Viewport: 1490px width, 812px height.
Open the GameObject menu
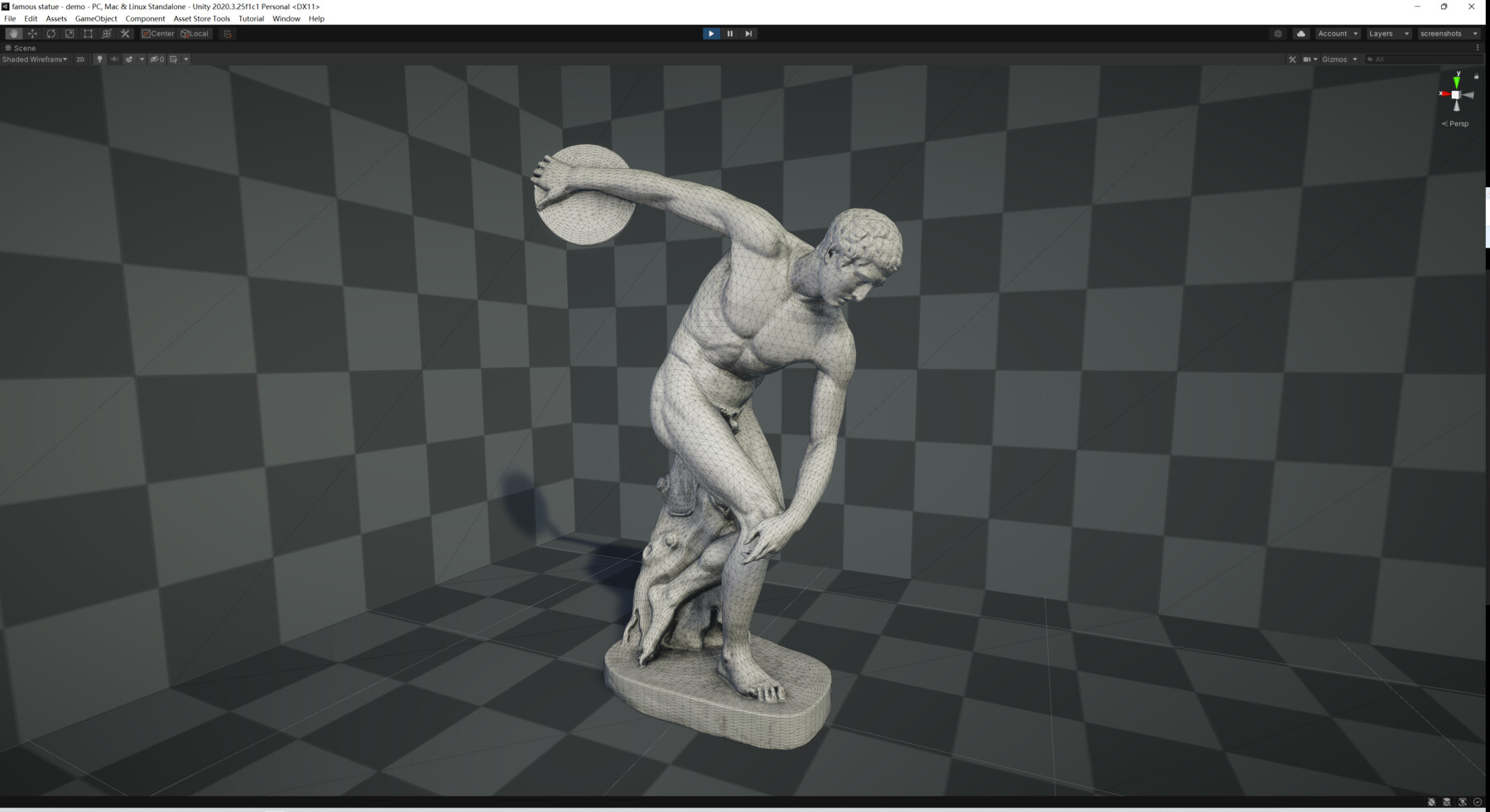pyautogui.click(x=97, y=18)
